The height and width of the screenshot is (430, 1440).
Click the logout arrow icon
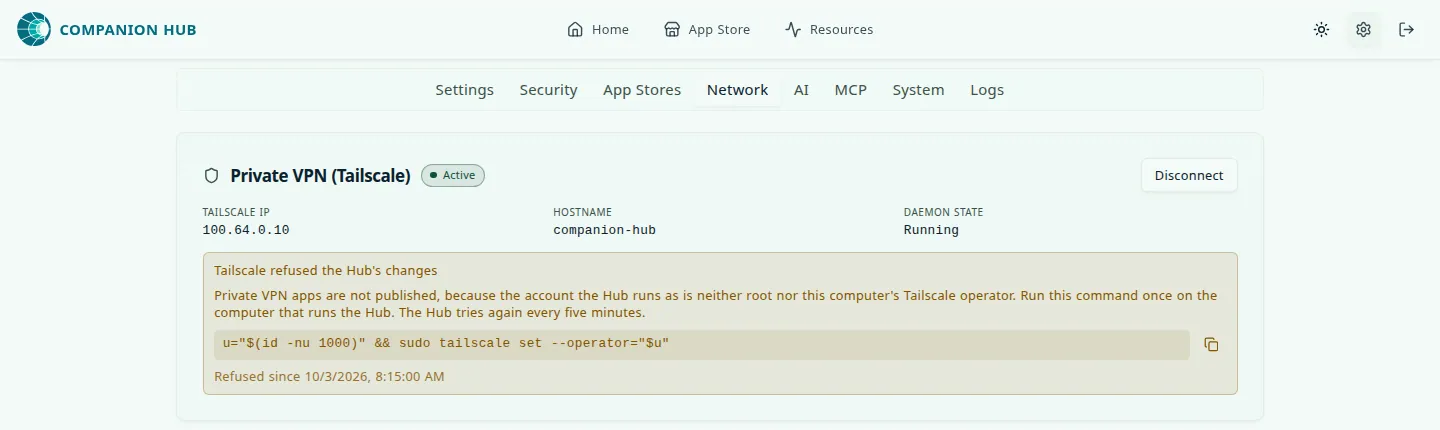[1406, 30]
